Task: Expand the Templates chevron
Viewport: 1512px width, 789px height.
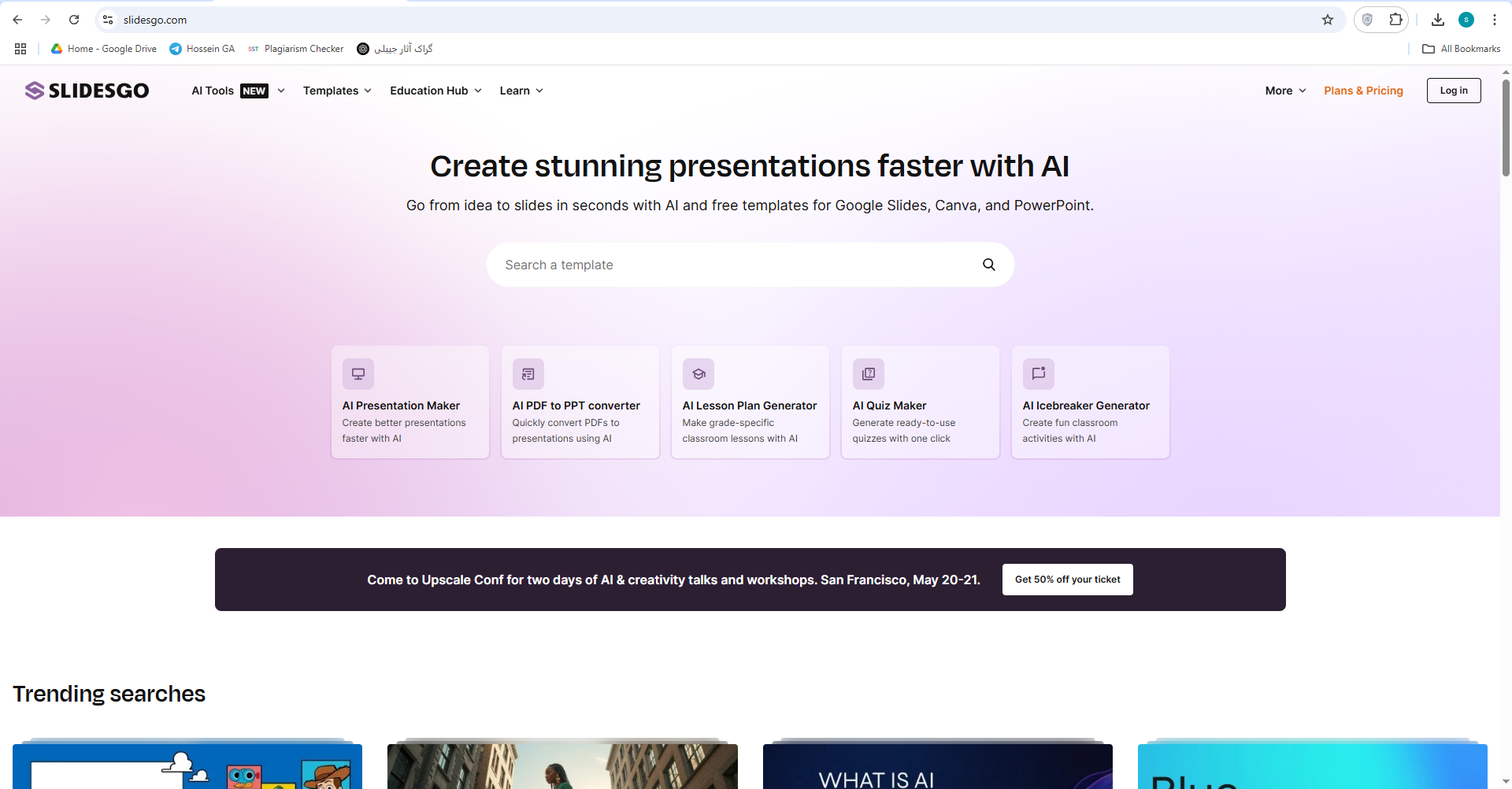Action: tap(368, 91)
